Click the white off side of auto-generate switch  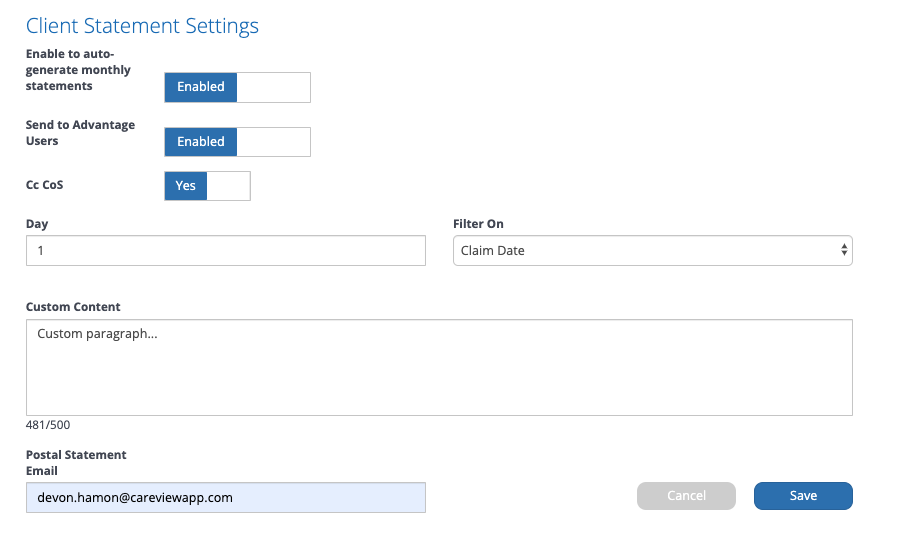pyautogui.click(x=273, y=87)
